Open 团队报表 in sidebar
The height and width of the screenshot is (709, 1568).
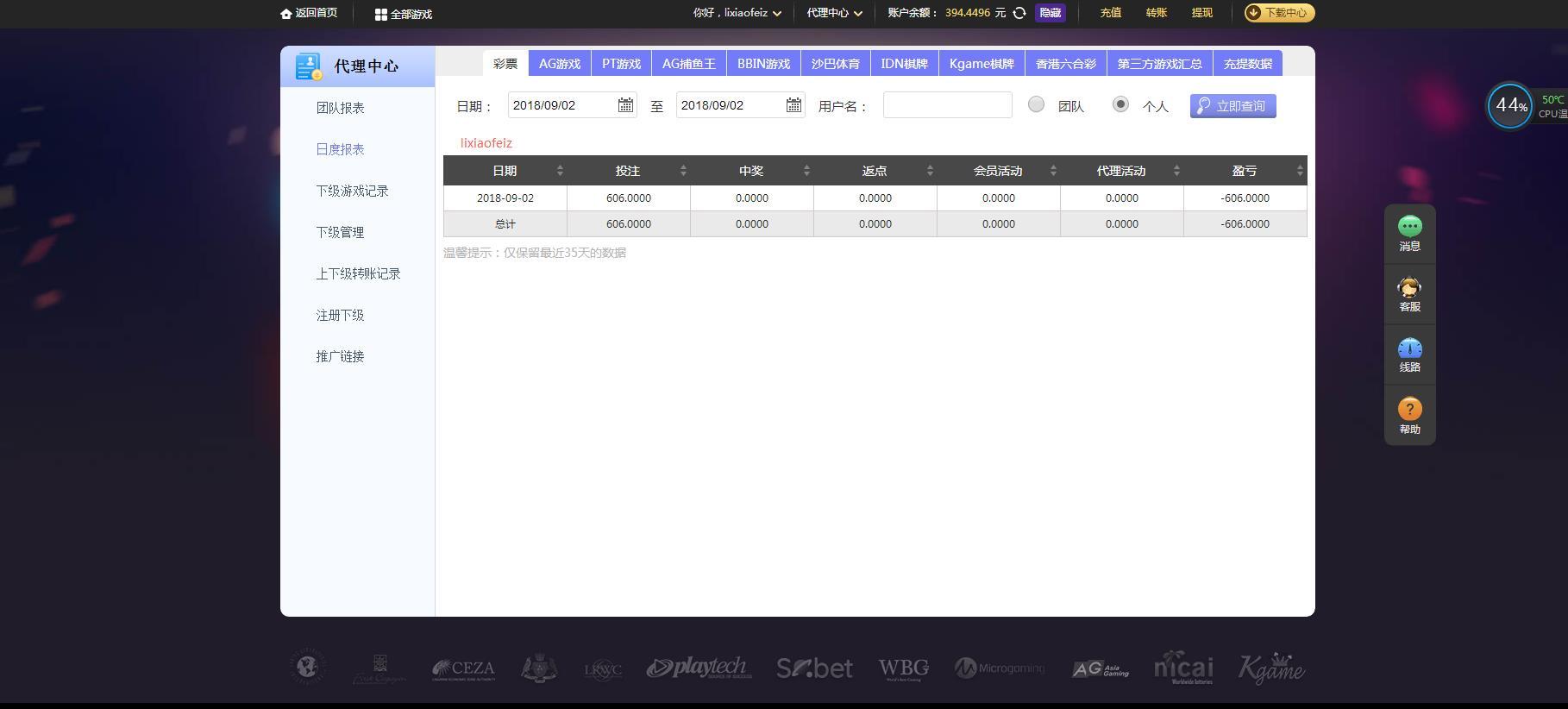(x=340, y=108)
